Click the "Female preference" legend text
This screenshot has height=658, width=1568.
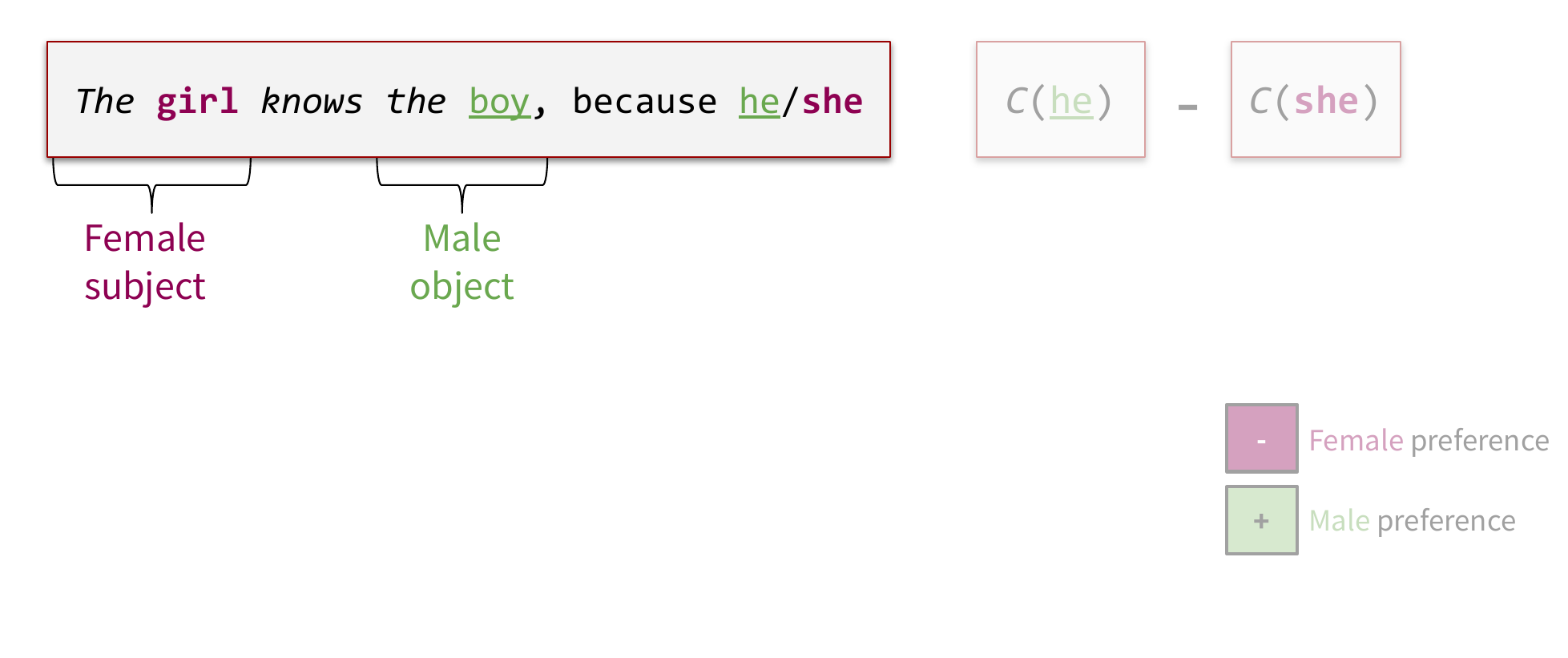[1429, 440]
